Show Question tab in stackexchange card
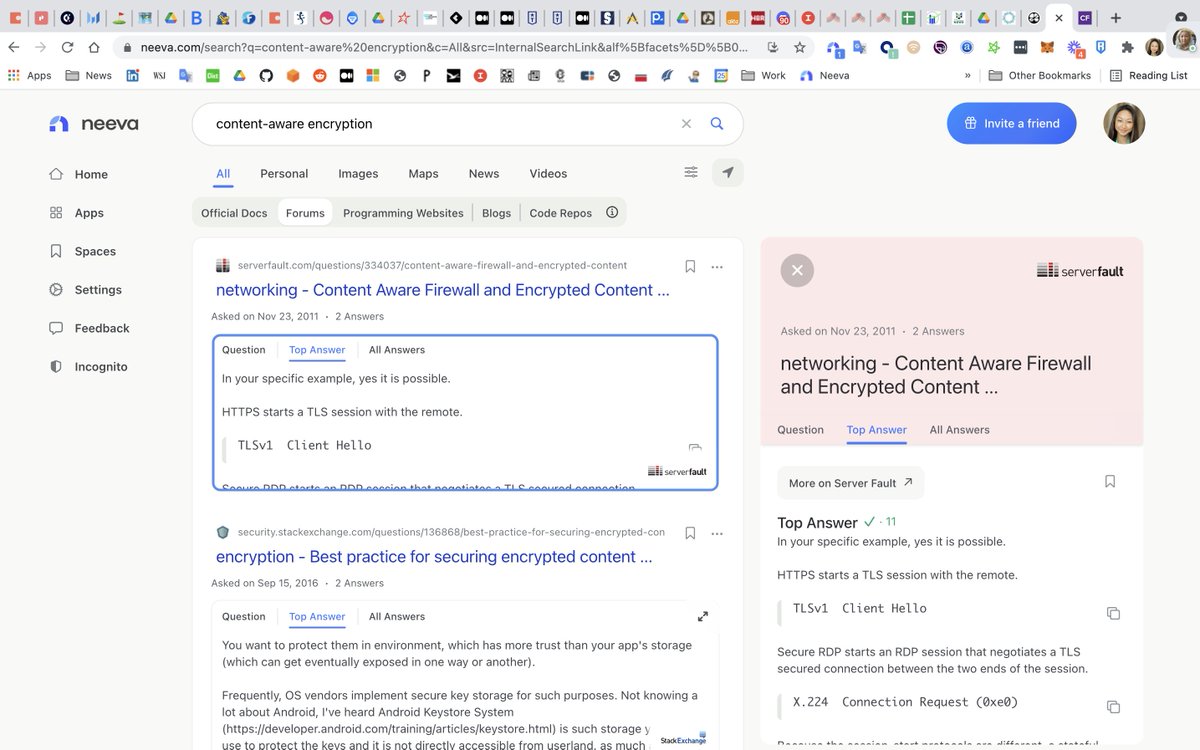1200x750 pixels. click(244, 617)
